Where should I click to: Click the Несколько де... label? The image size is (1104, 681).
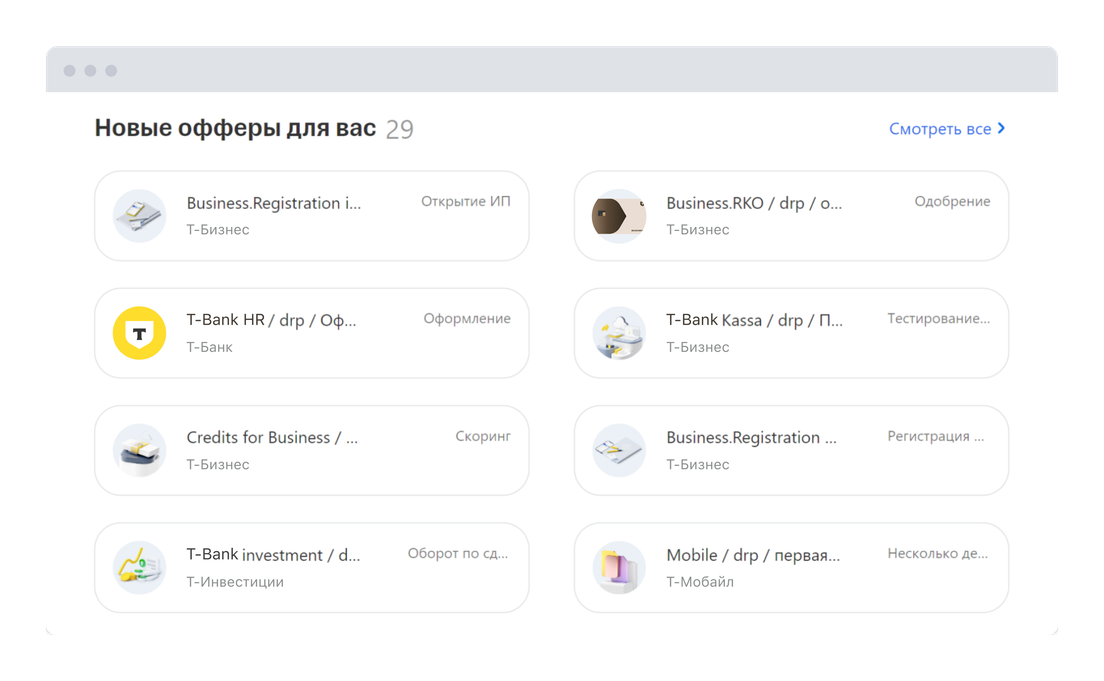937,554
